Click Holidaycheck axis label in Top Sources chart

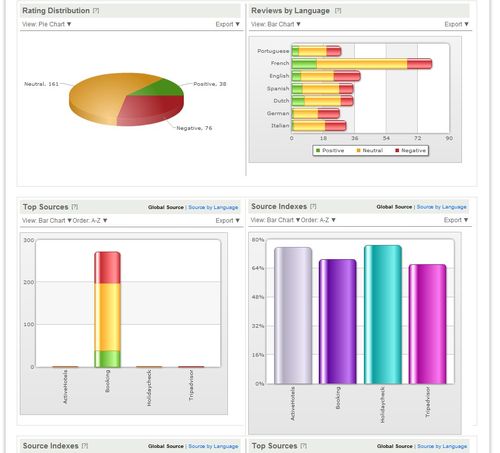pos(149,388)
